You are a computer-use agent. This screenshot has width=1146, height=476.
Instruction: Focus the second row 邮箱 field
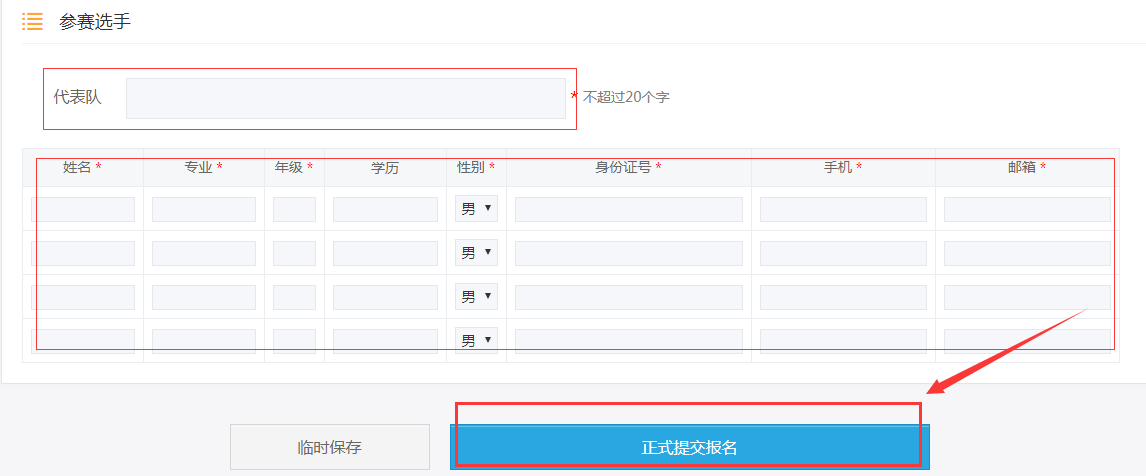click(1027, 253)
